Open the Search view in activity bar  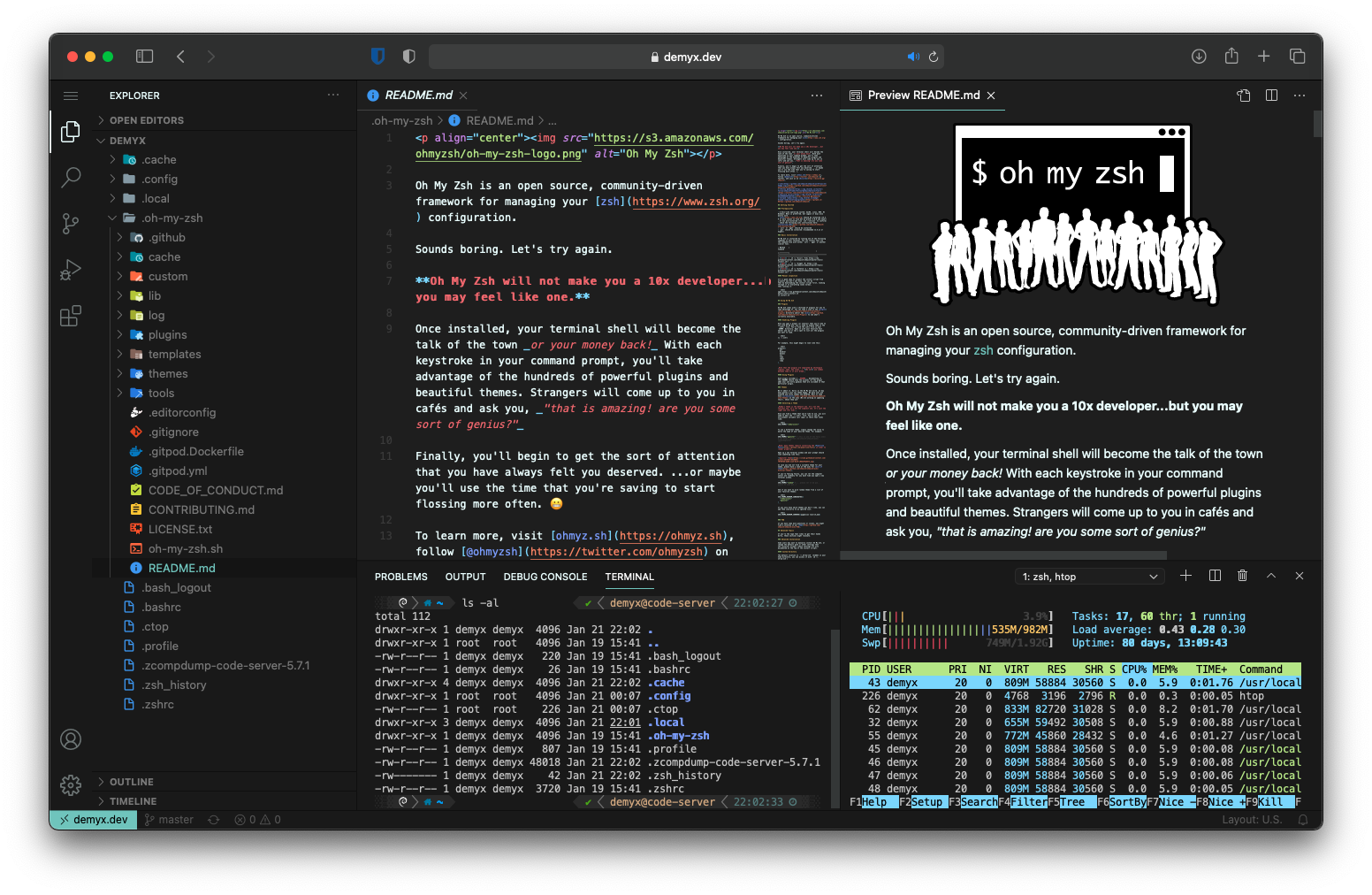click(71, 178)
